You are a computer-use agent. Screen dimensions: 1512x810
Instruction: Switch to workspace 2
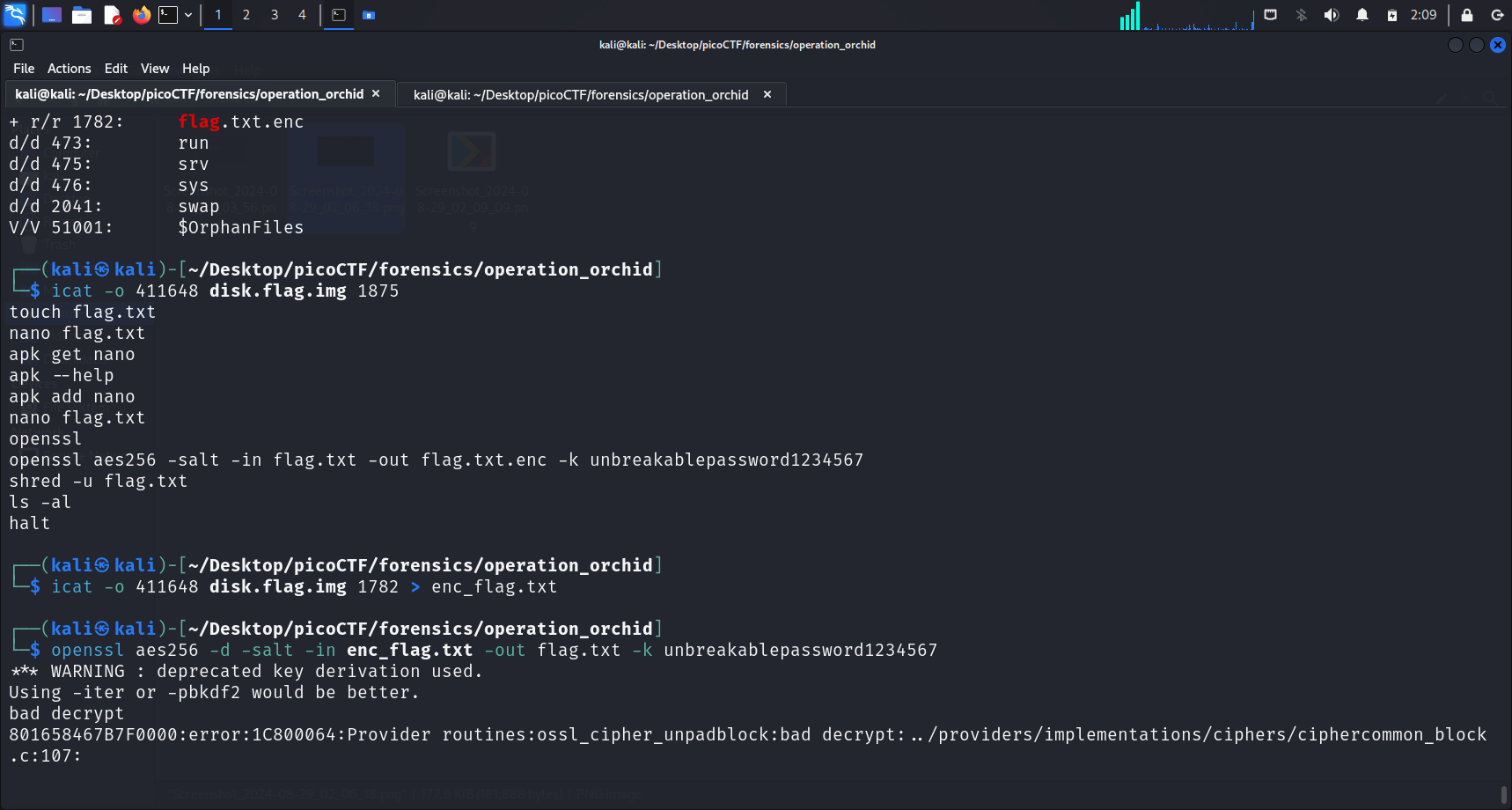tap(246, 15)
